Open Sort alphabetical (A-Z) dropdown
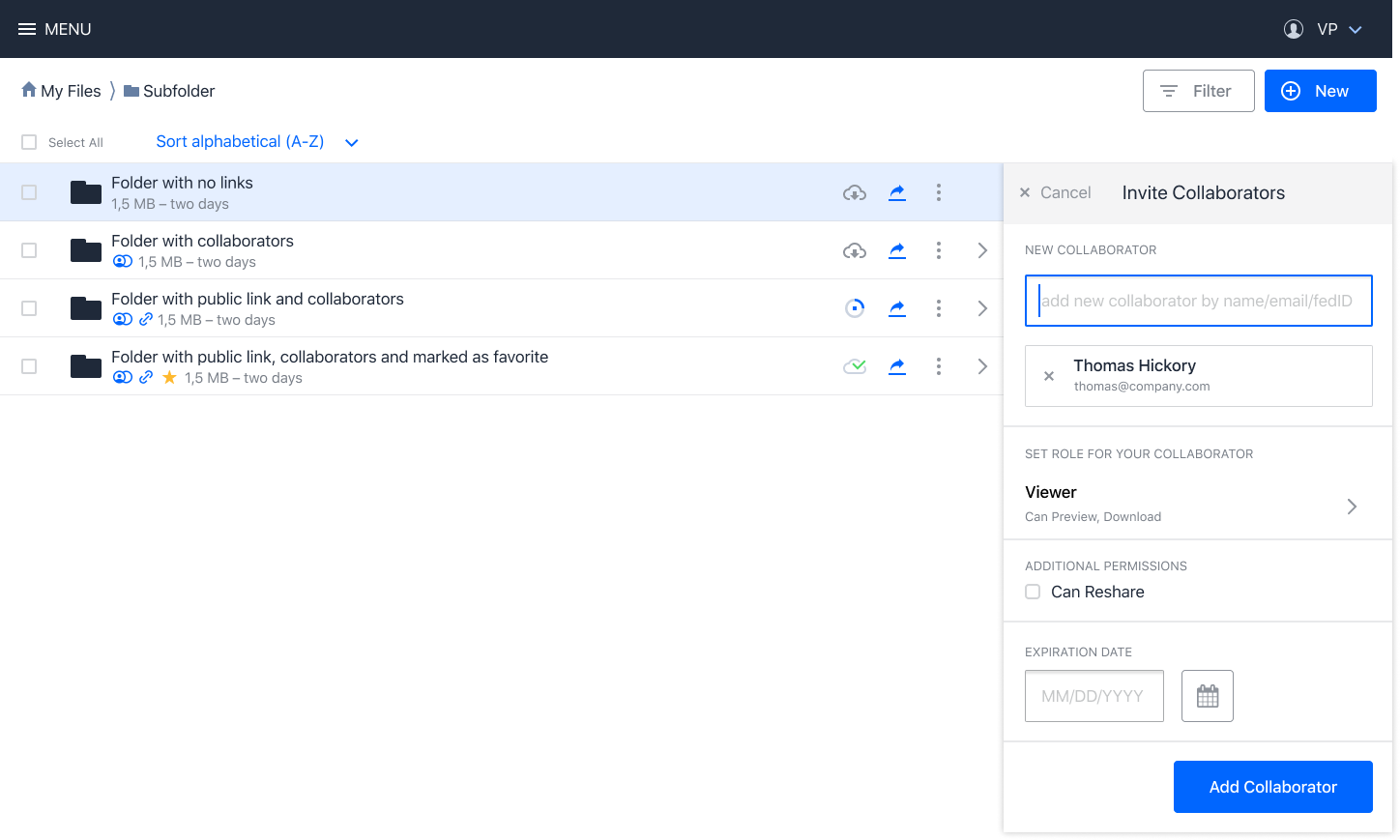 257,142
